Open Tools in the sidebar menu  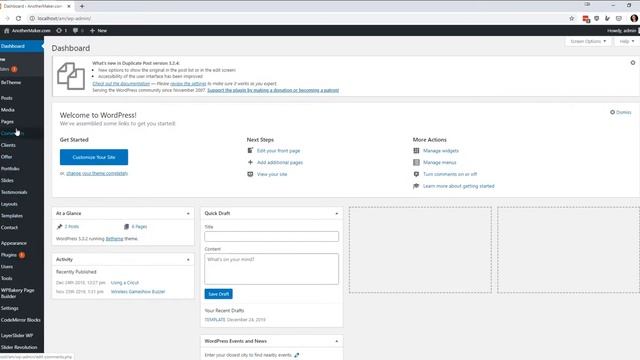click(22, 278)
